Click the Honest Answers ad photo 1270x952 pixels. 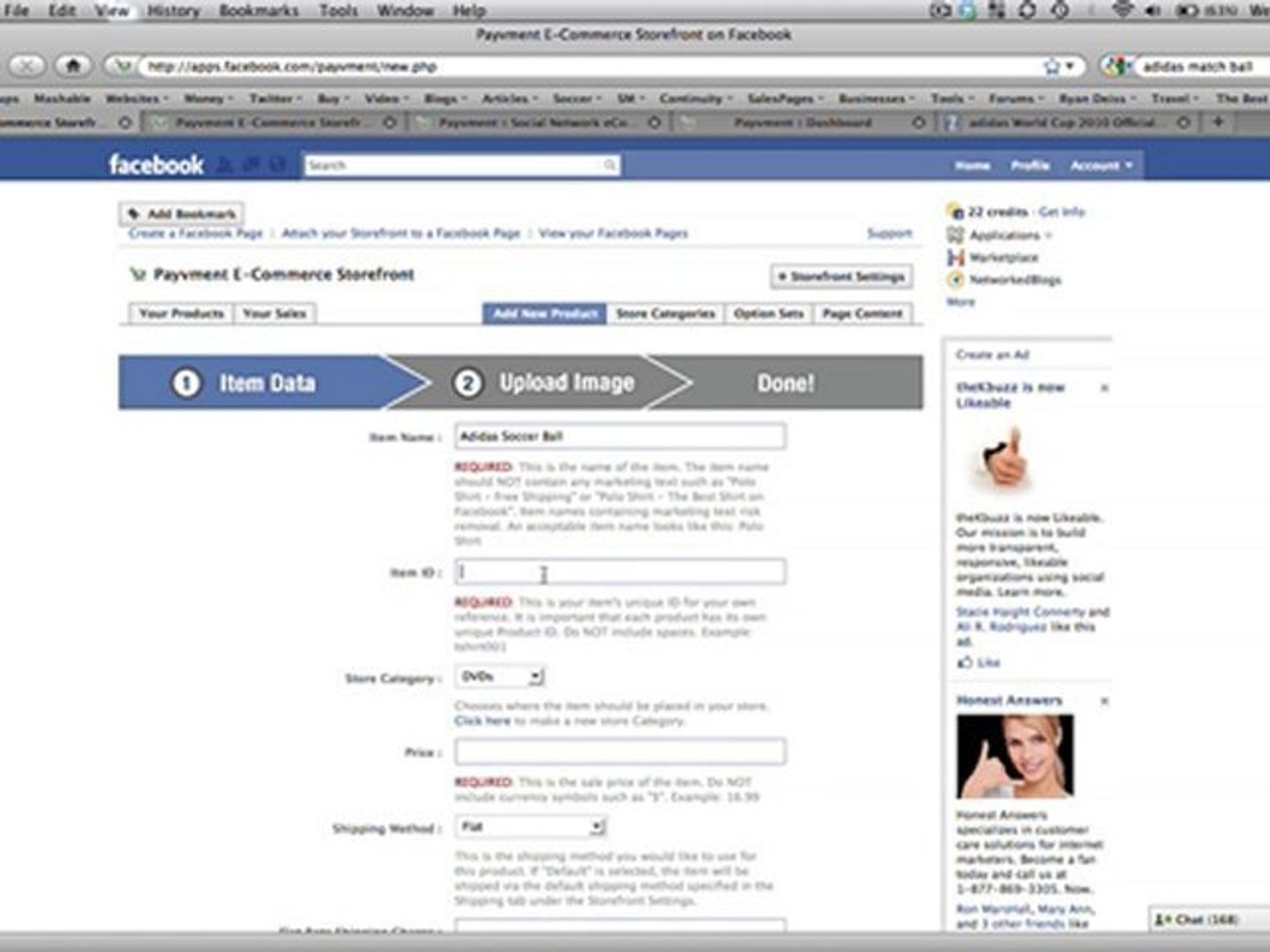(x=1015, y=756)
